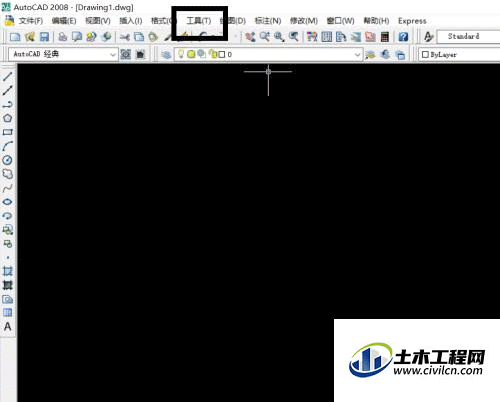This screenshot has height=402, width=500.
Task: Toggle layer 0 on/off light bulb
Action: pyautogui.click(x=181, y=54)
